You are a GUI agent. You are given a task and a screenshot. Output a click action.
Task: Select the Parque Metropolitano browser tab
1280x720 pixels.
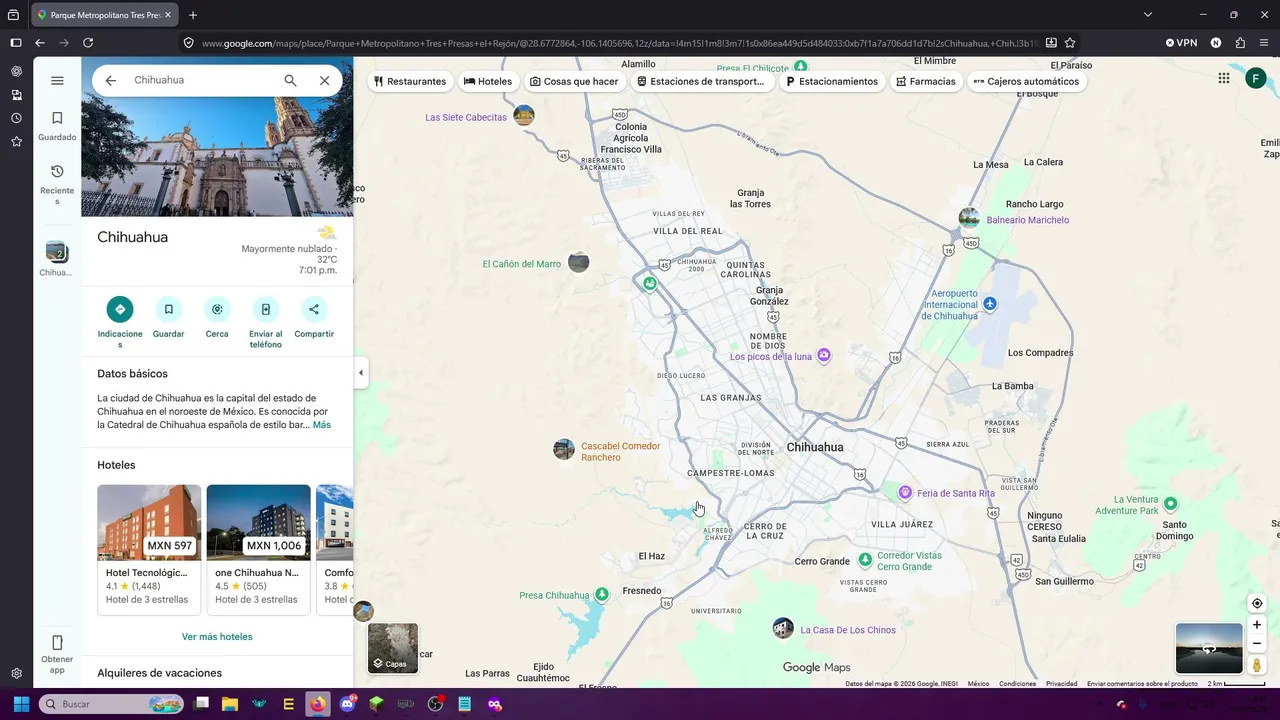pos(105,15)
